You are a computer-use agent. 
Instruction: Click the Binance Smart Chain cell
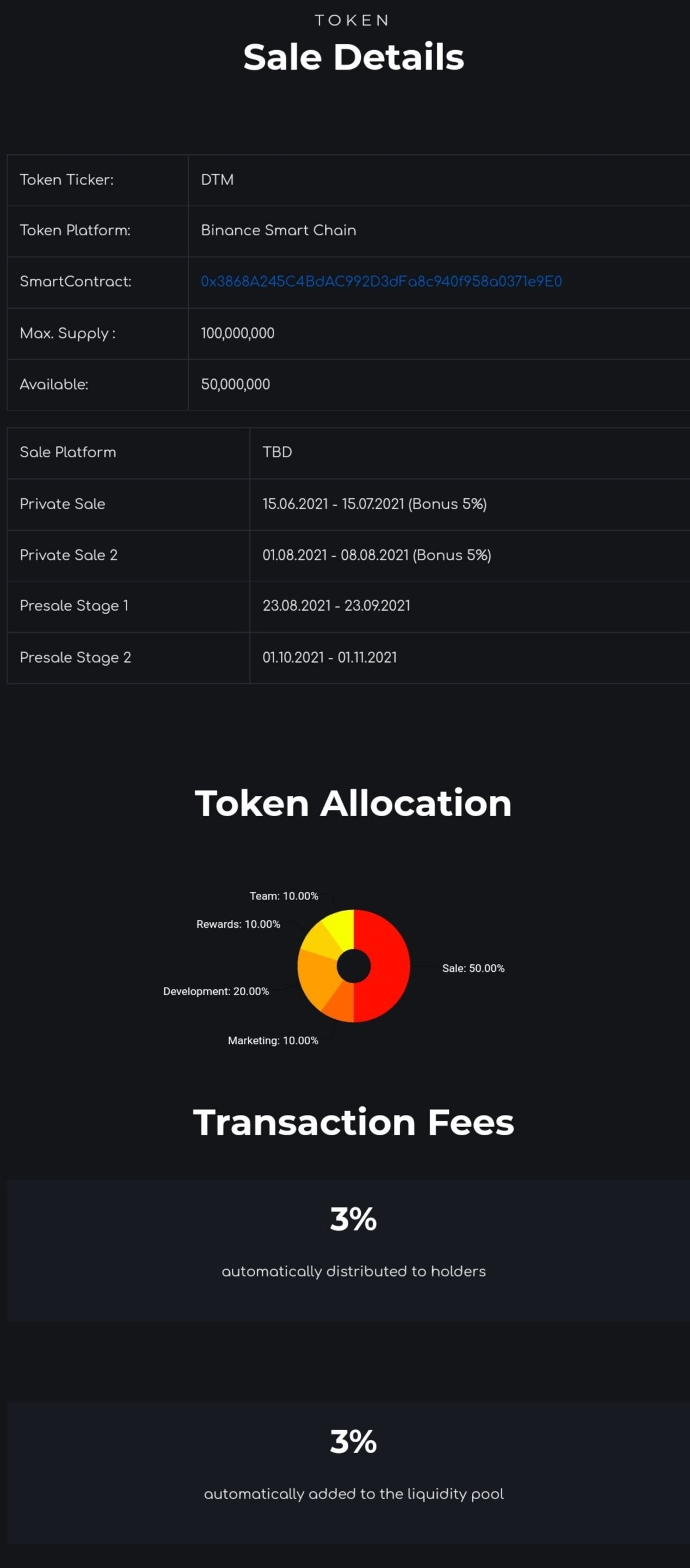(x=278, y=230)
